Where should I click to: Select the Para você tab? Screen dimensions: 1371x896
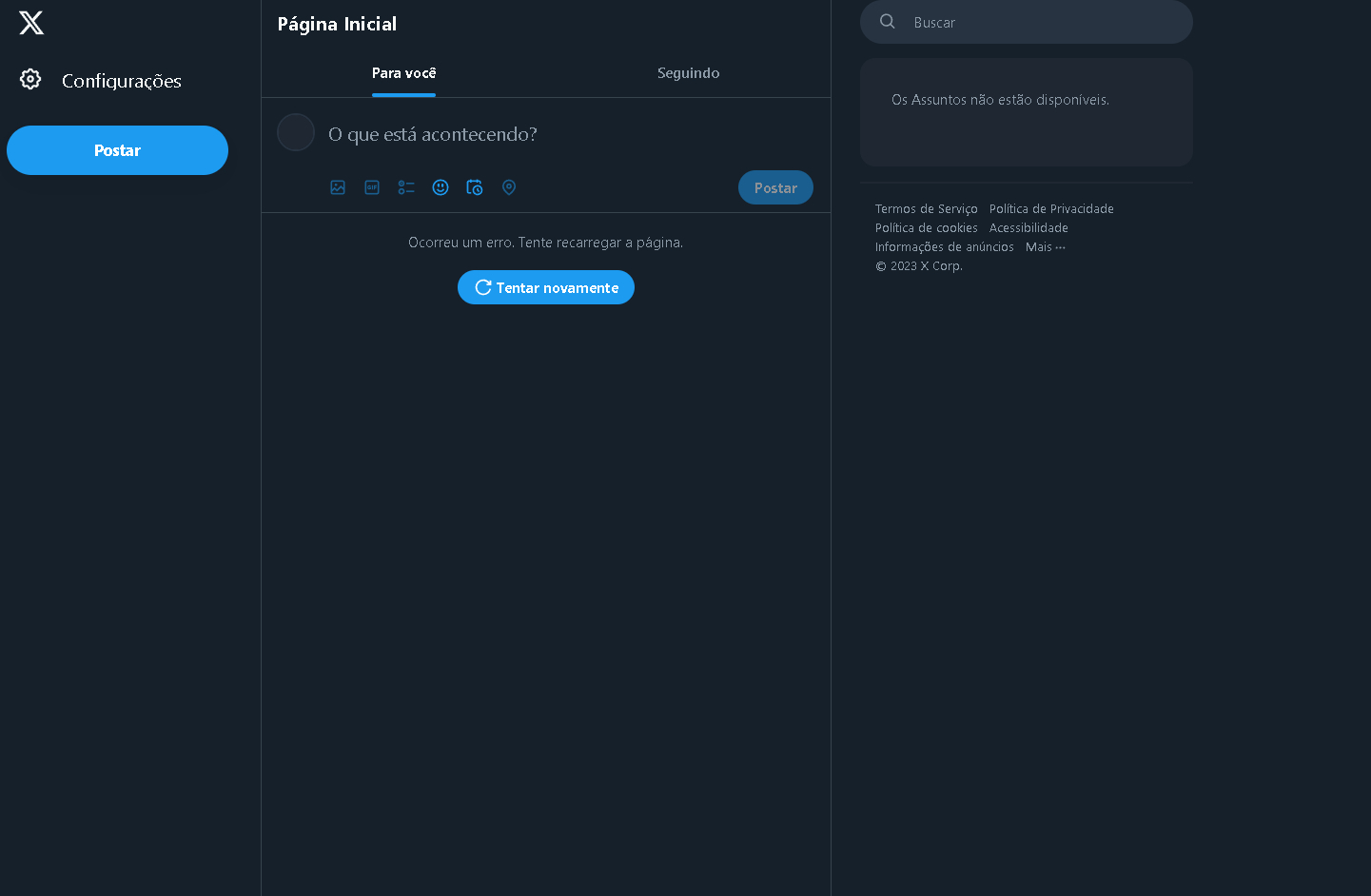(x=403, y=73)
